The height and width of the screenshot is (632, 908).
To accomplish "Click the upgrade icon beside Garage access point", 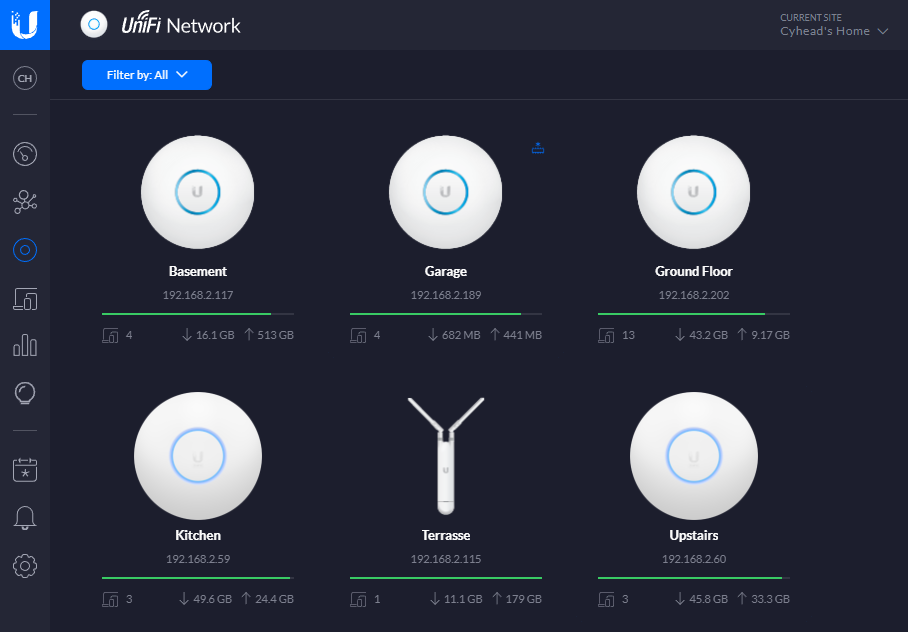I will point(538,148).
